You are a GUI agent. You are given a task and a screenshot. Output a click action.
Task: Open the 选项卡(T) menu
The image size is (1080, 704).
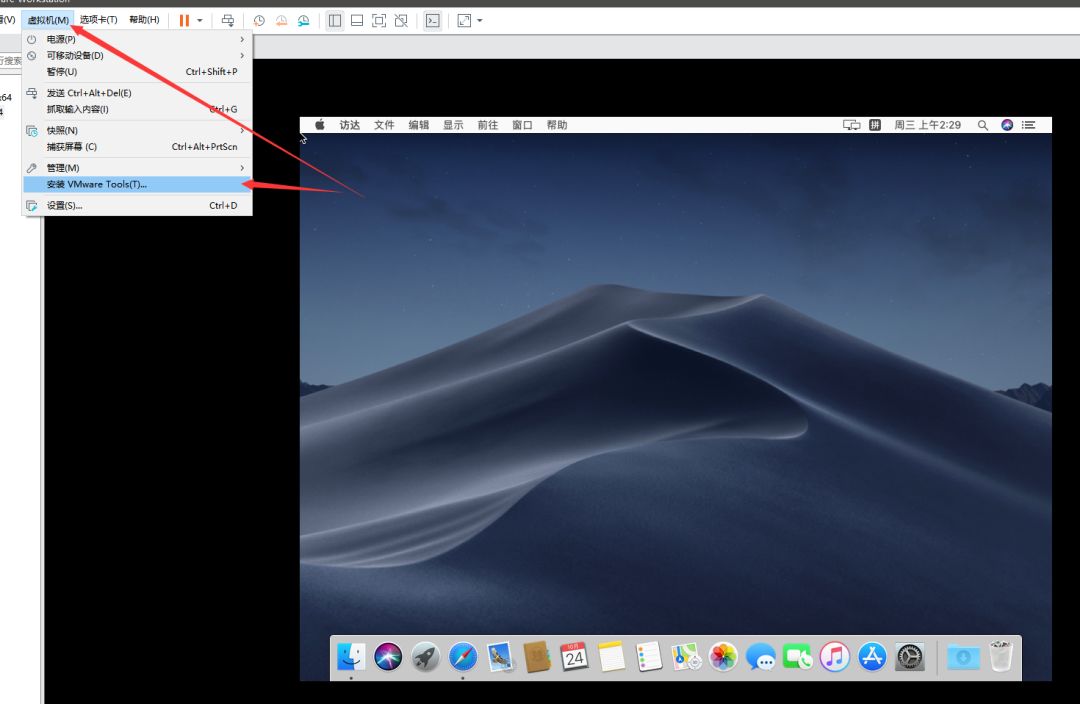[x=98, y=19]
